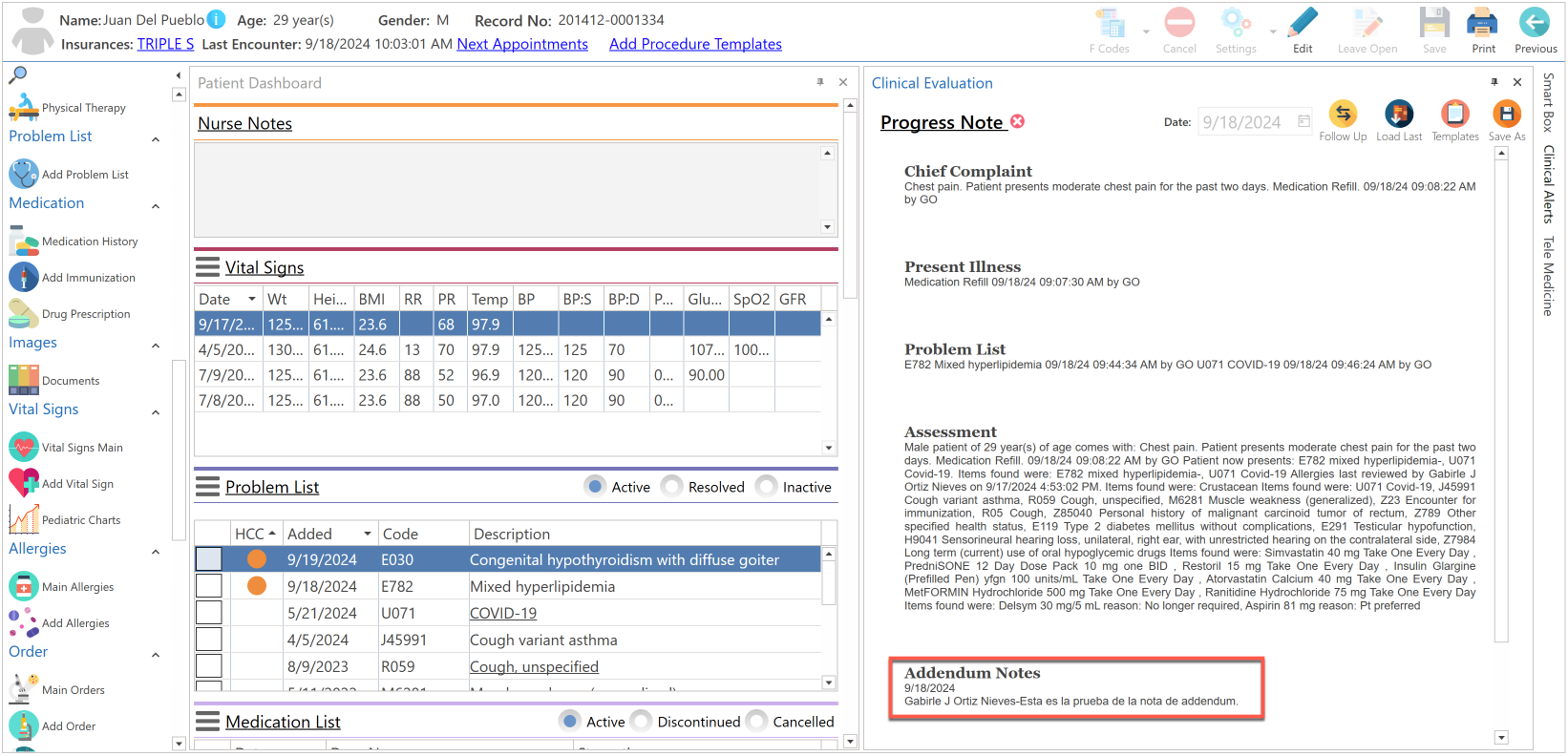Screen dimensions: 1568x756
Task: Select the Active problem list filter
Action: coord(596,486)
